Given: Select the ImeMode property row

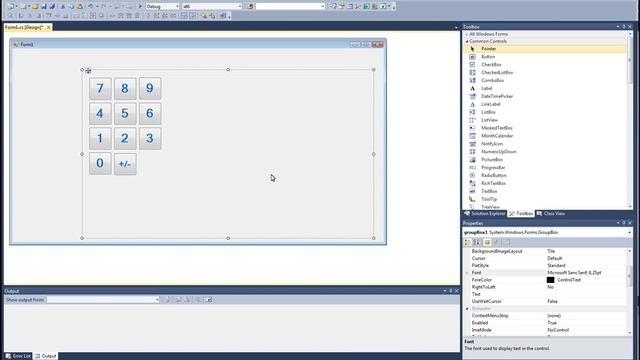Looking at the screenshot, I should click(x=546, y=330).
